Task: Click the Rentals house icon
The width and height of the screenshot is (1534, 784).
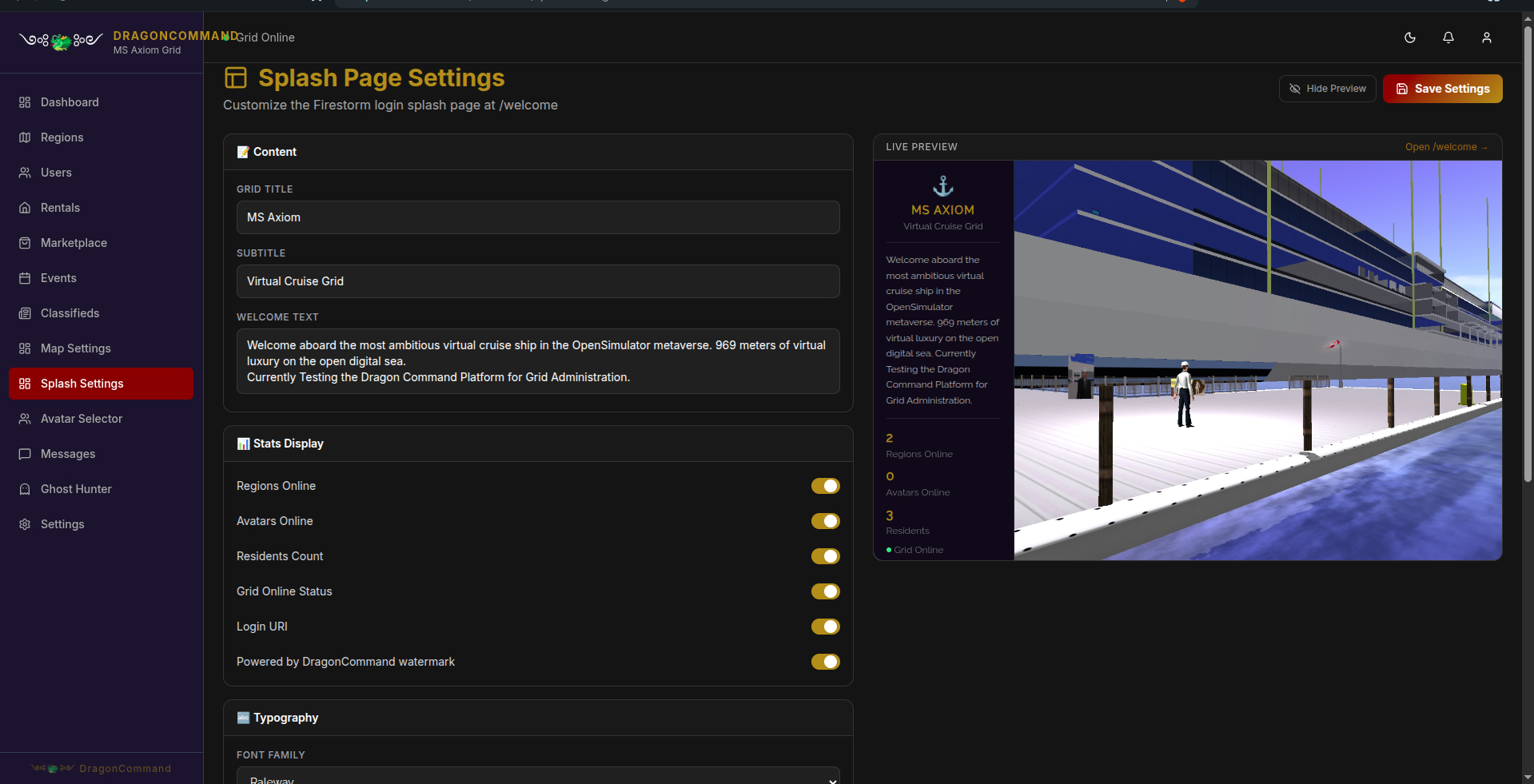Action: [25, 208]
